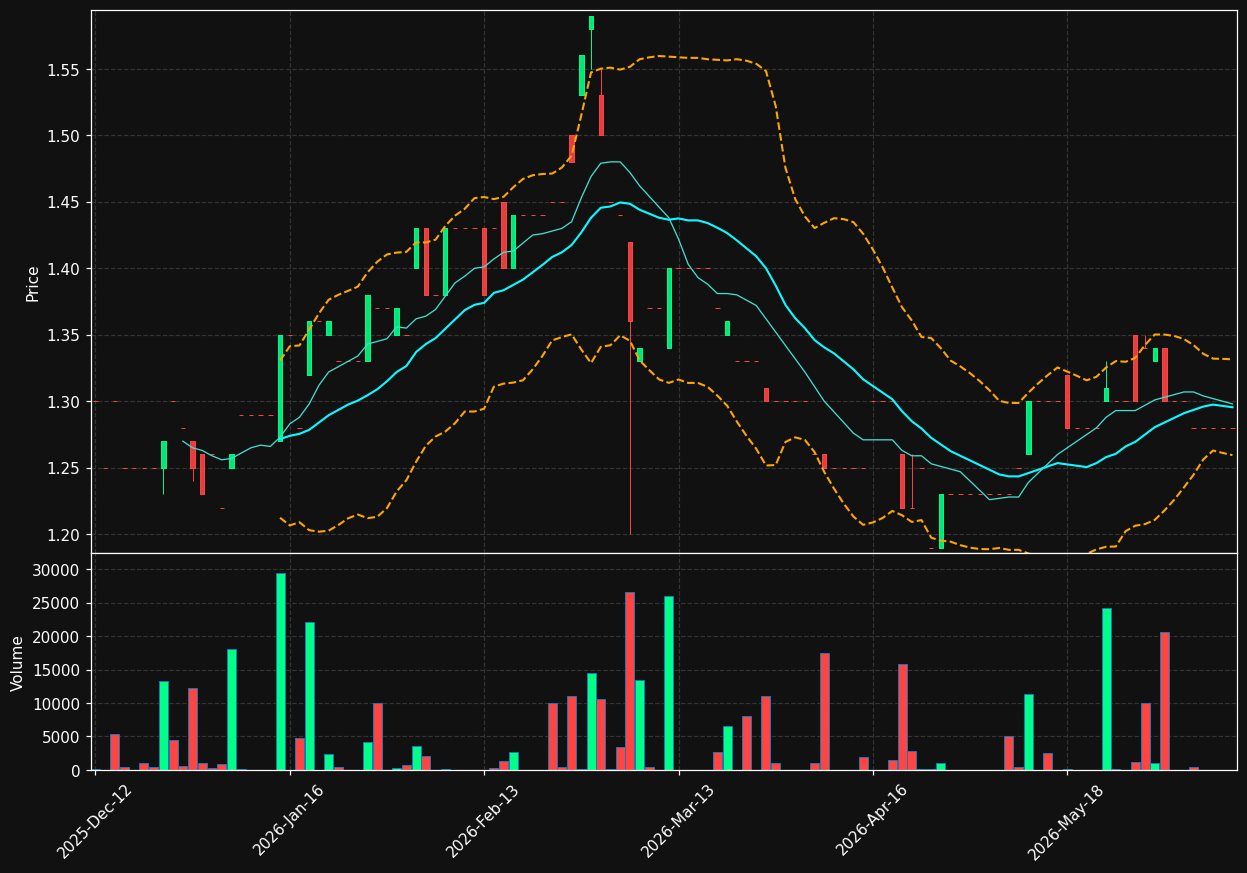Click the Volume axis title
The height and width of the screenshot is (873, 1247).
click(x=18, y=663)
